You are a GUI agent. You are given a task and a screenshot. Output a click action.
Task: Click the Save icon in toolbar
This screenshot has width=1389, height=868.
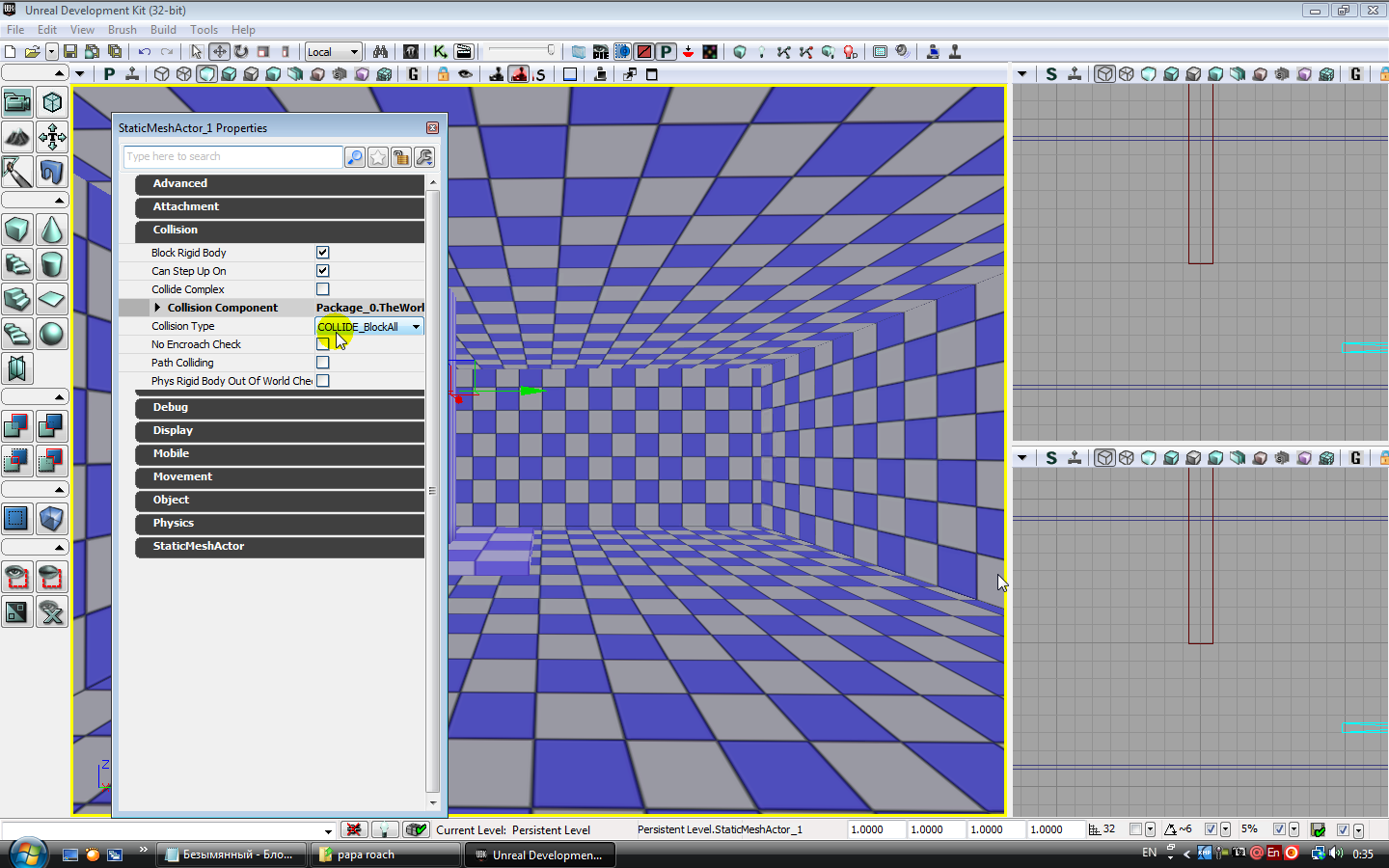point(70,52)
